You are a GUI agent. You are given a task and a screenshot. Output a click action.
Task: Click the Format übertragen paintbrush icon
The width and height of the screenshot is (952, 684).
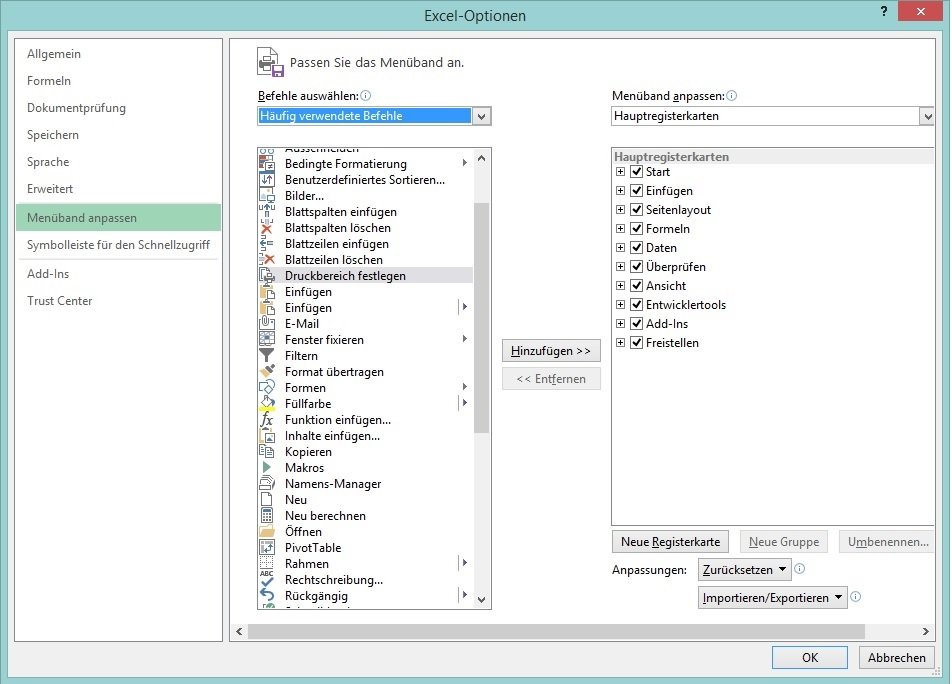click(x=267, y=371)
